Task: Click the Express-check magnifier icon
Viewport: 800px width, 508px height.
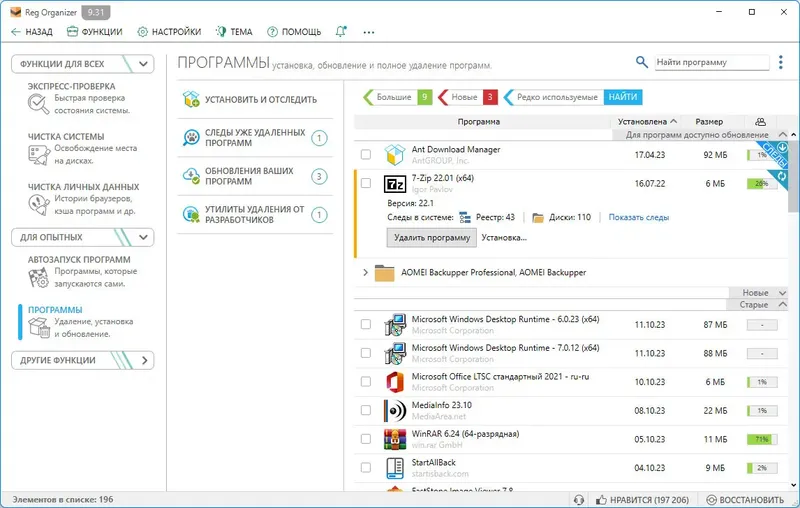Action: pos(38,104)
